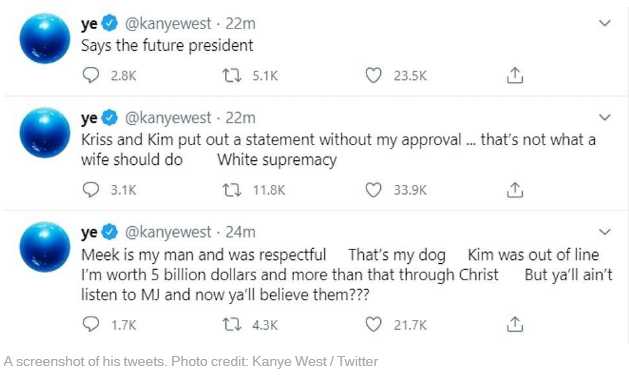Retweet the "Says the future president" tweet
This screenshot has height=380, width=629.
tap(232, 75)
